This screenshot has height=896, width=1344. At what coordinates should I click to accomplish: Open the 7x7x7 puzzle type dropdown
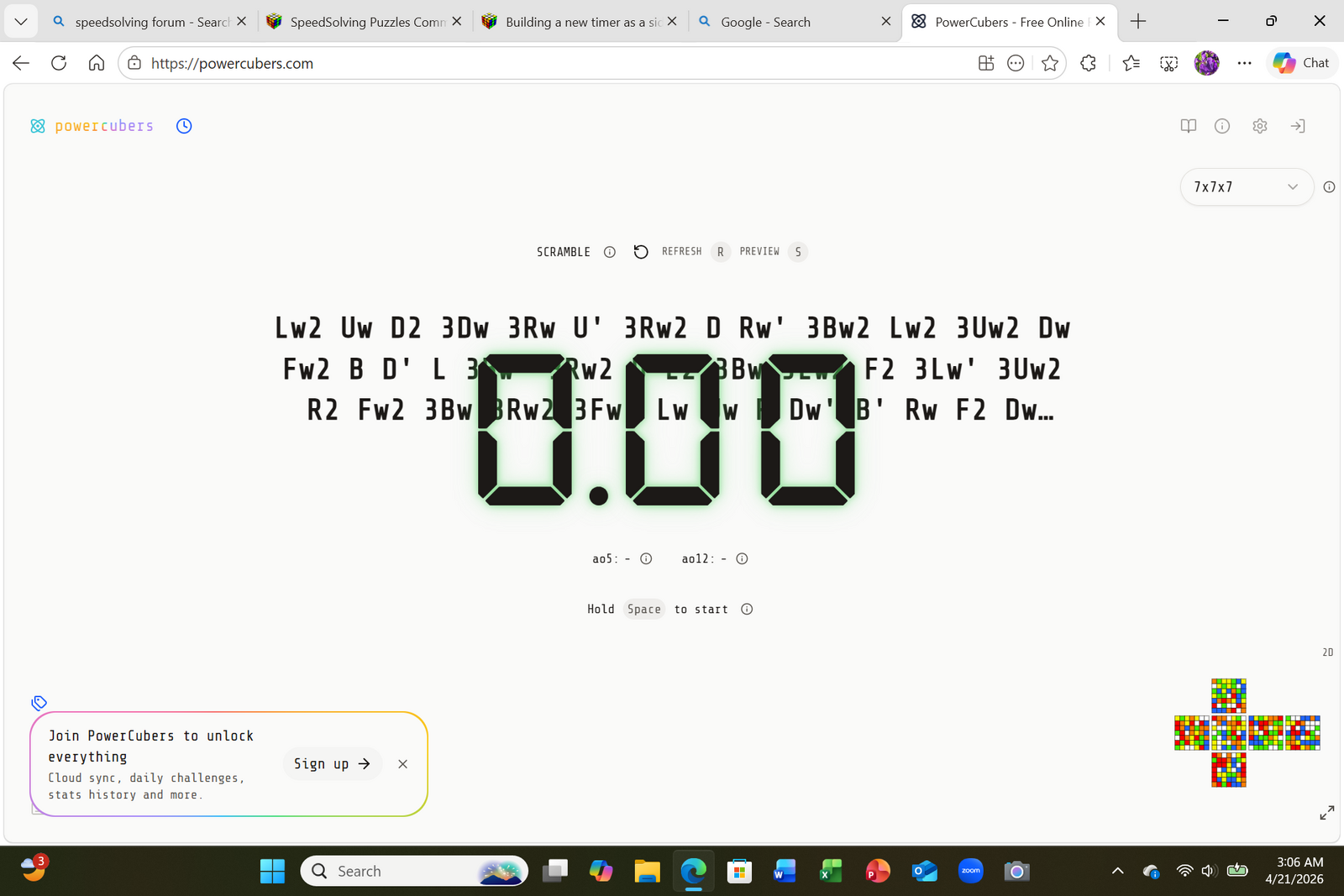pos(1247,187)
